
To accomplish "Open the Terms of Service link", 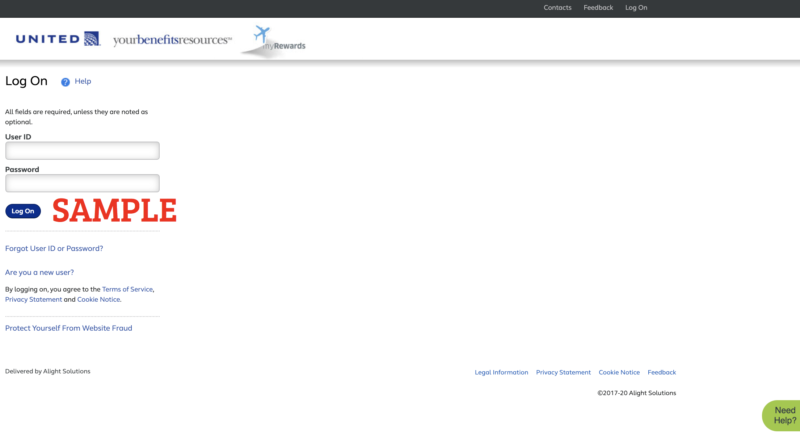I will pyautogui.click(x=127, y=289).
